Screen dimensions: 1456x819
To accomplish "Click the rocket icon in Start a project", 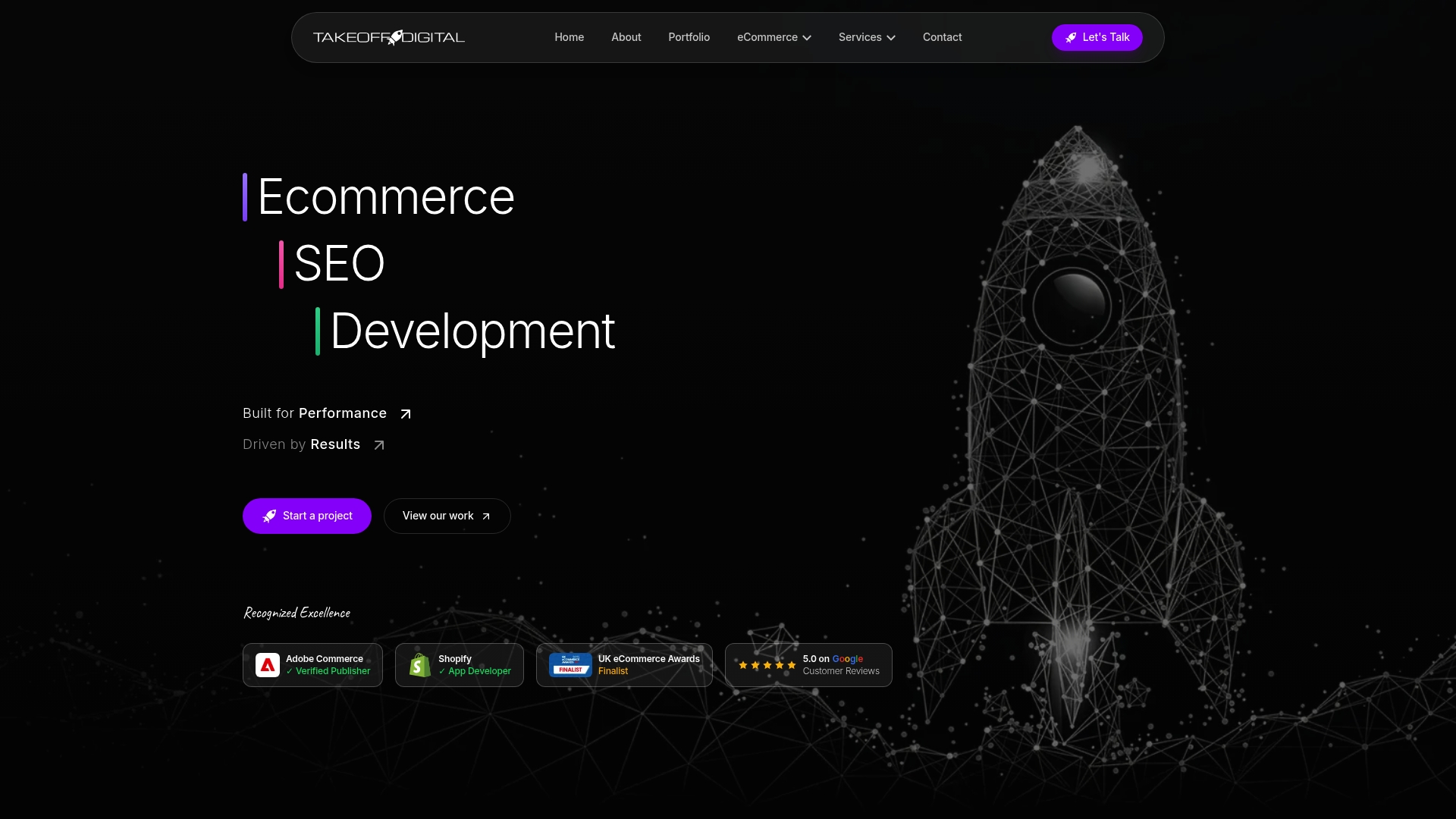I will coord(269,516).
